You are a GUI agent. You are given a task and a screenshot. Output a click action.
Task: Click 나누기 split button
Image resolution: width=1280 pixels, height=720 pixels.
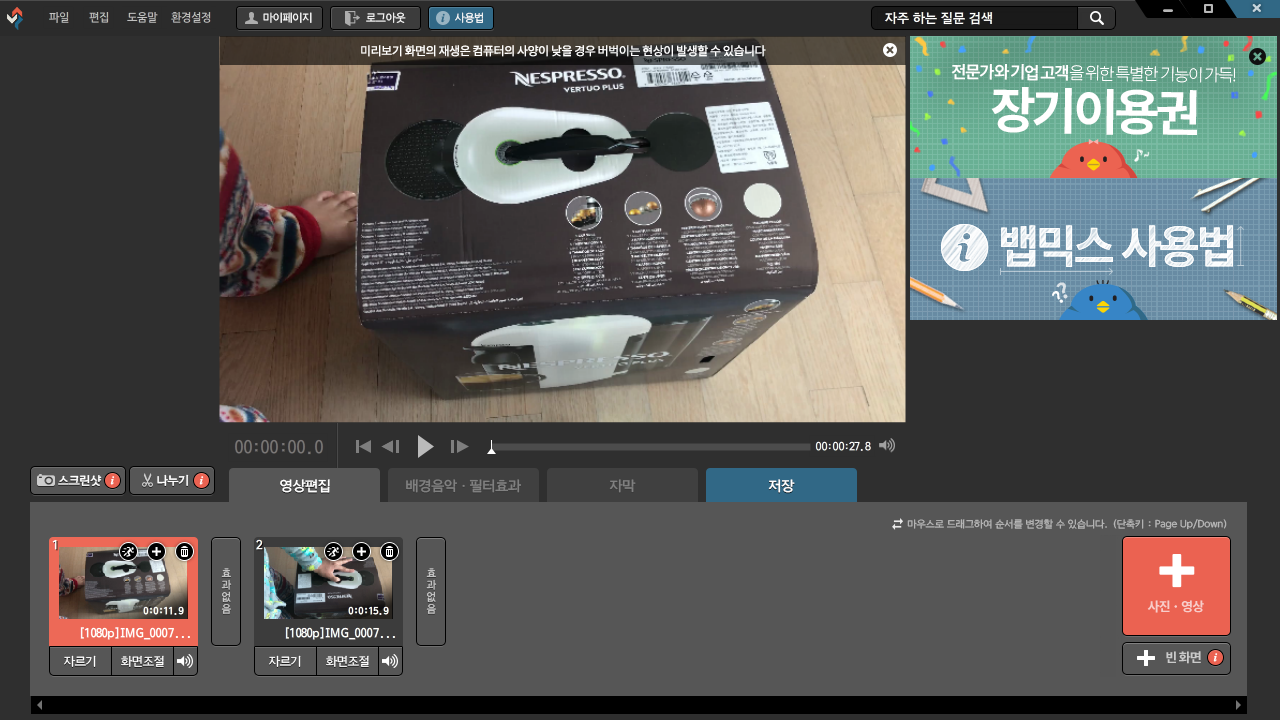pos(172,480)
